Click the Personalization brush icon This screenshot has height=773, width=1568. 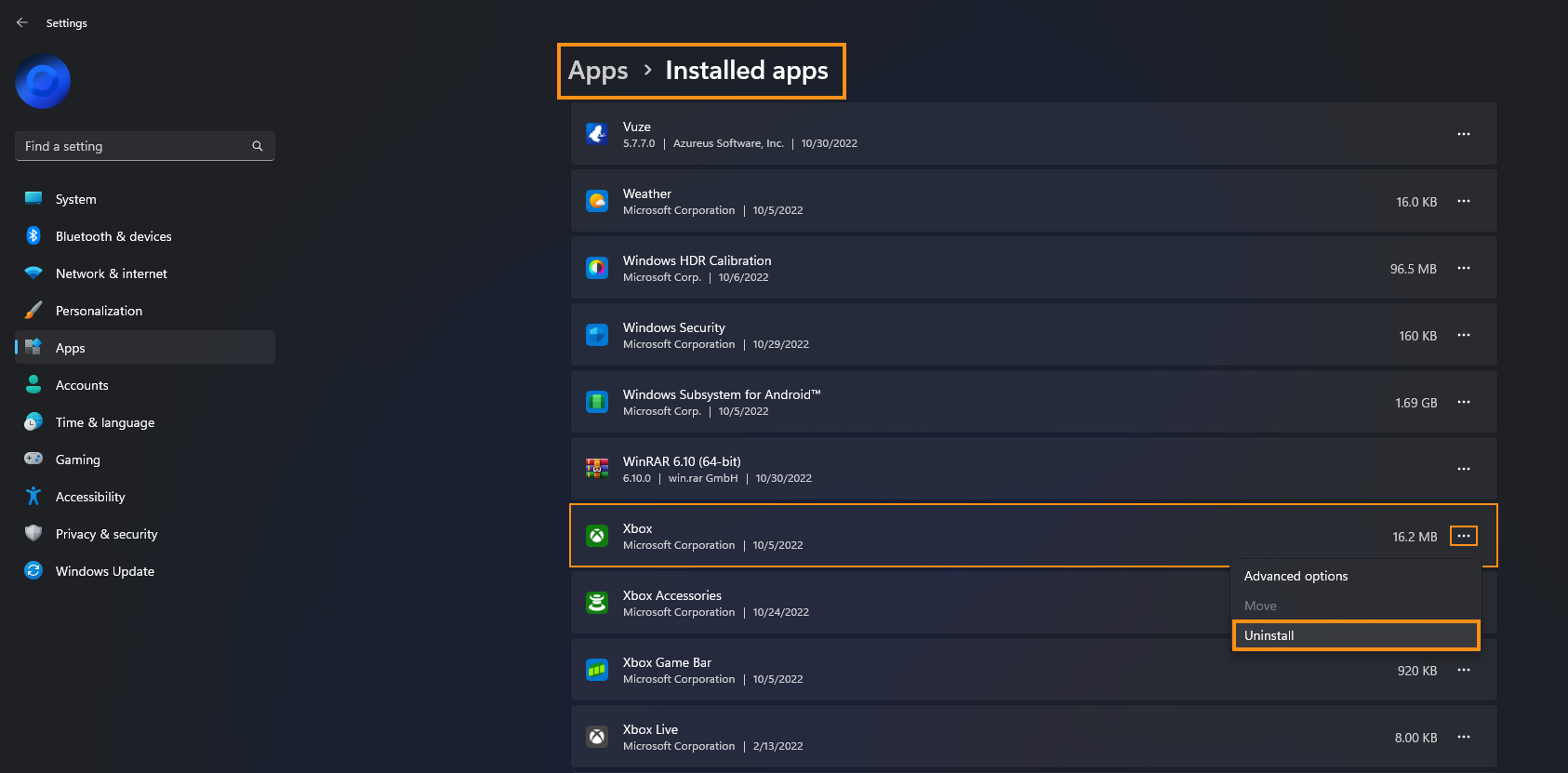point(33,310)
